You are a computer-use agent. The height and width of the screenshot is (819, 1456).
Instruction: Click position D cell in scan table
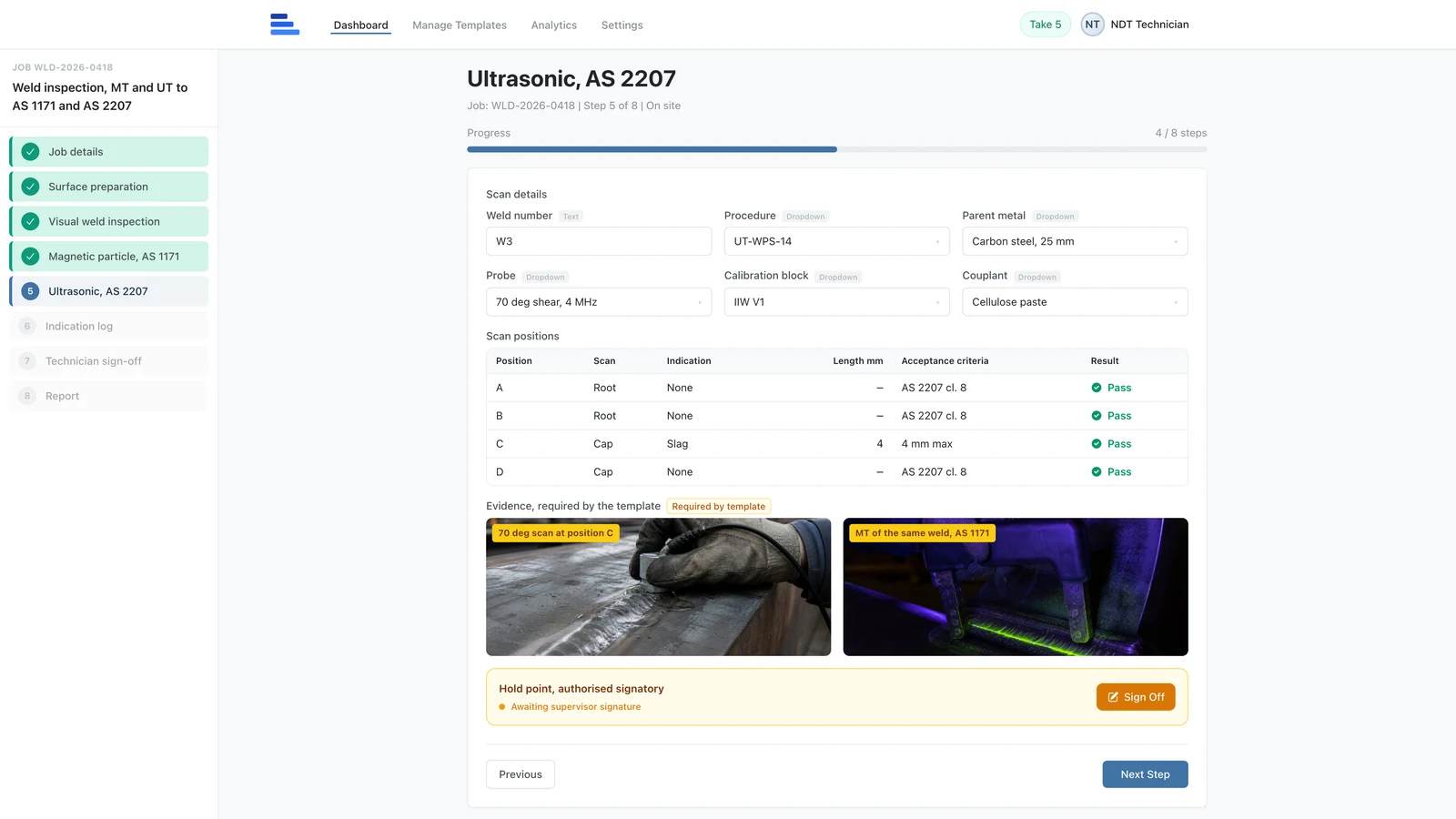(x=500, y=472)
